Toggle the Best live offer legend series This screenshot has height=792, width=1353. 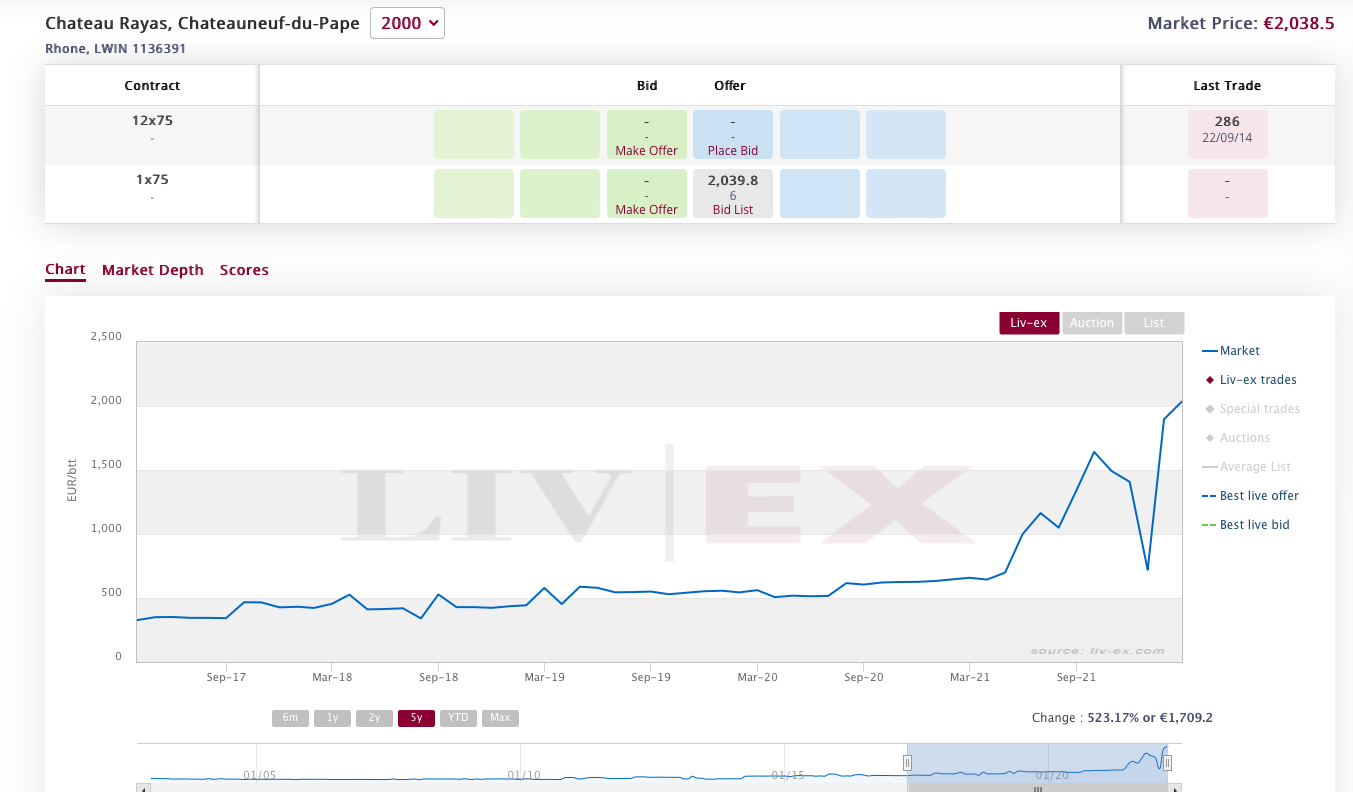click(x=1251, y=496)
